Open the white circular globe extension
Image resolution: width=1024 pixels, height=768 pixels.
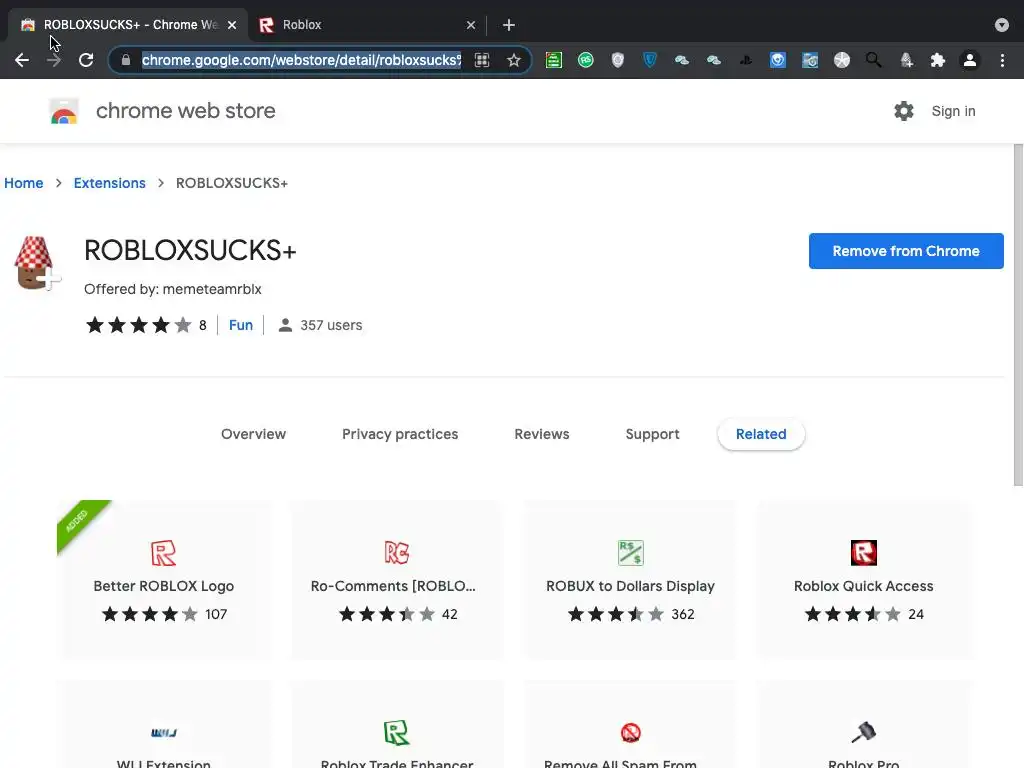(x=842, y=60)
